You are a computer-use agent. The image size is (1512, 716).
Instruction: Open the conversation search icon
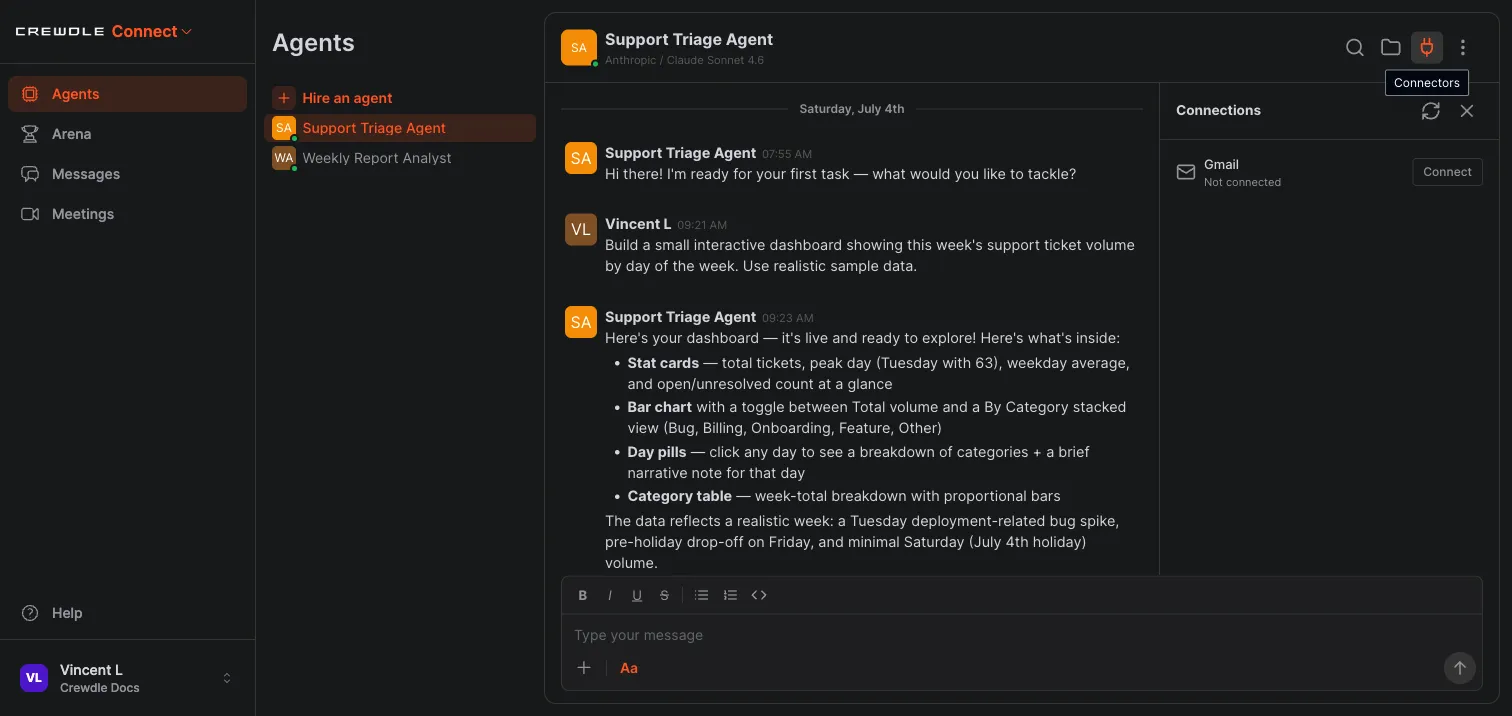pyautogui.click(x=1355, y=47)
